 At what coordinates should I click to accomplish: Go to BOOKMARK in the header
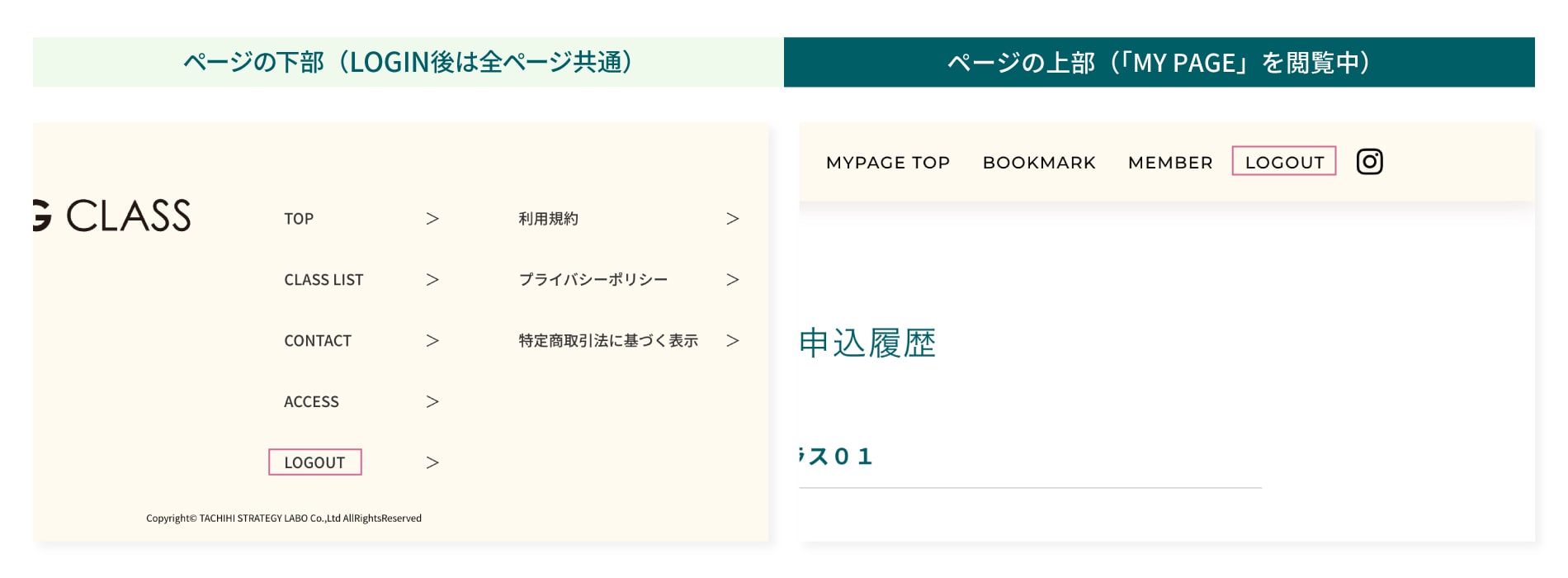pyautogui.click(x=1039, y=163)
